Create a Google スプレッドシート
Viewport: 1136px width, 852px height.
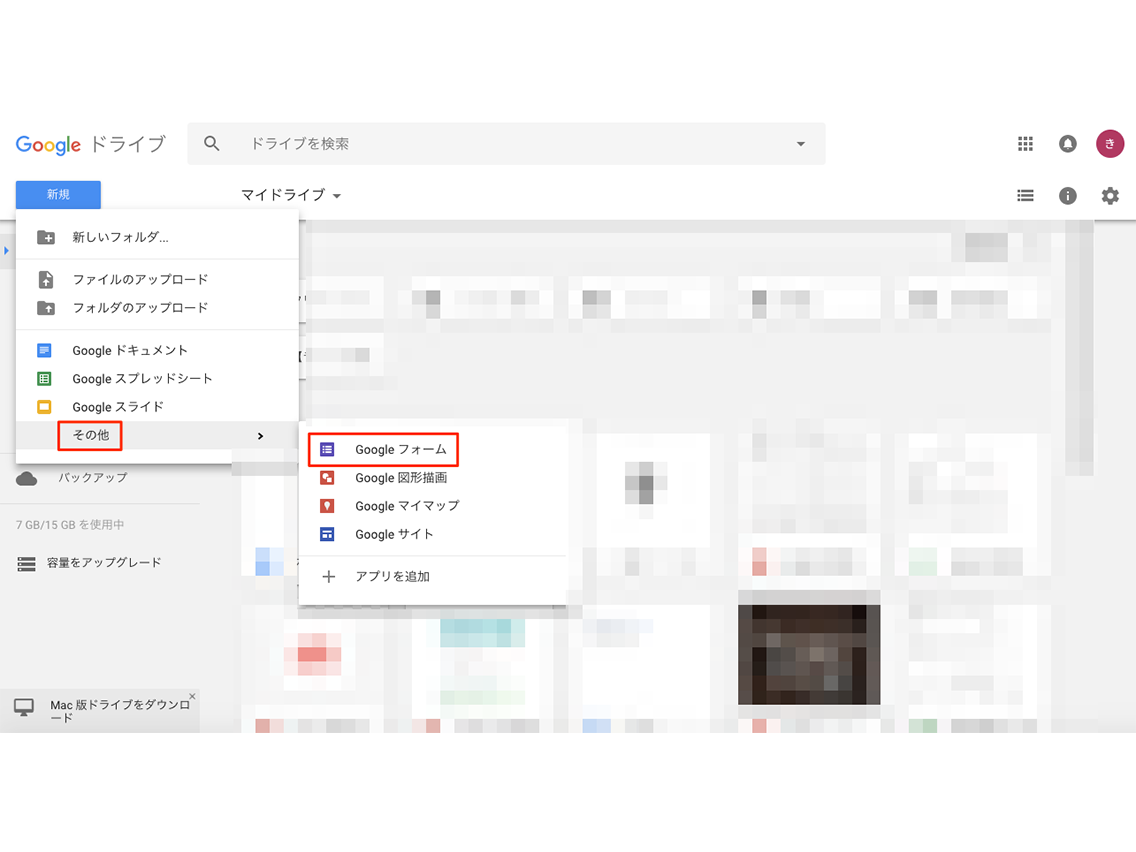pyautogui.click(x=157, y=378)
